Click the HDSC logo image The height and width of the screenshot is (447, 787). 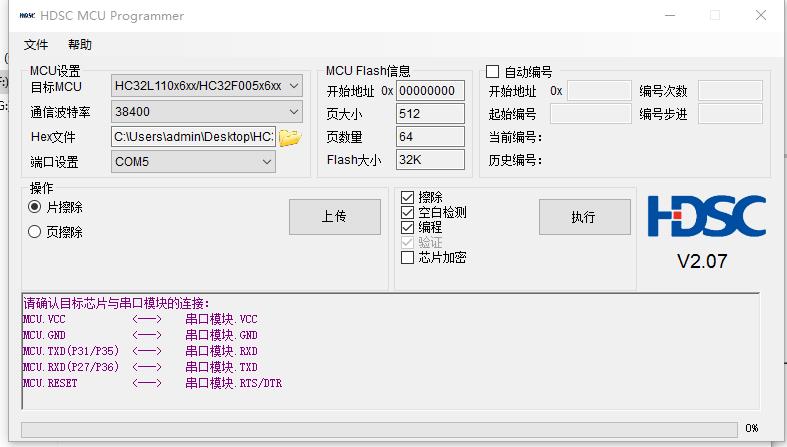[707, 216]
